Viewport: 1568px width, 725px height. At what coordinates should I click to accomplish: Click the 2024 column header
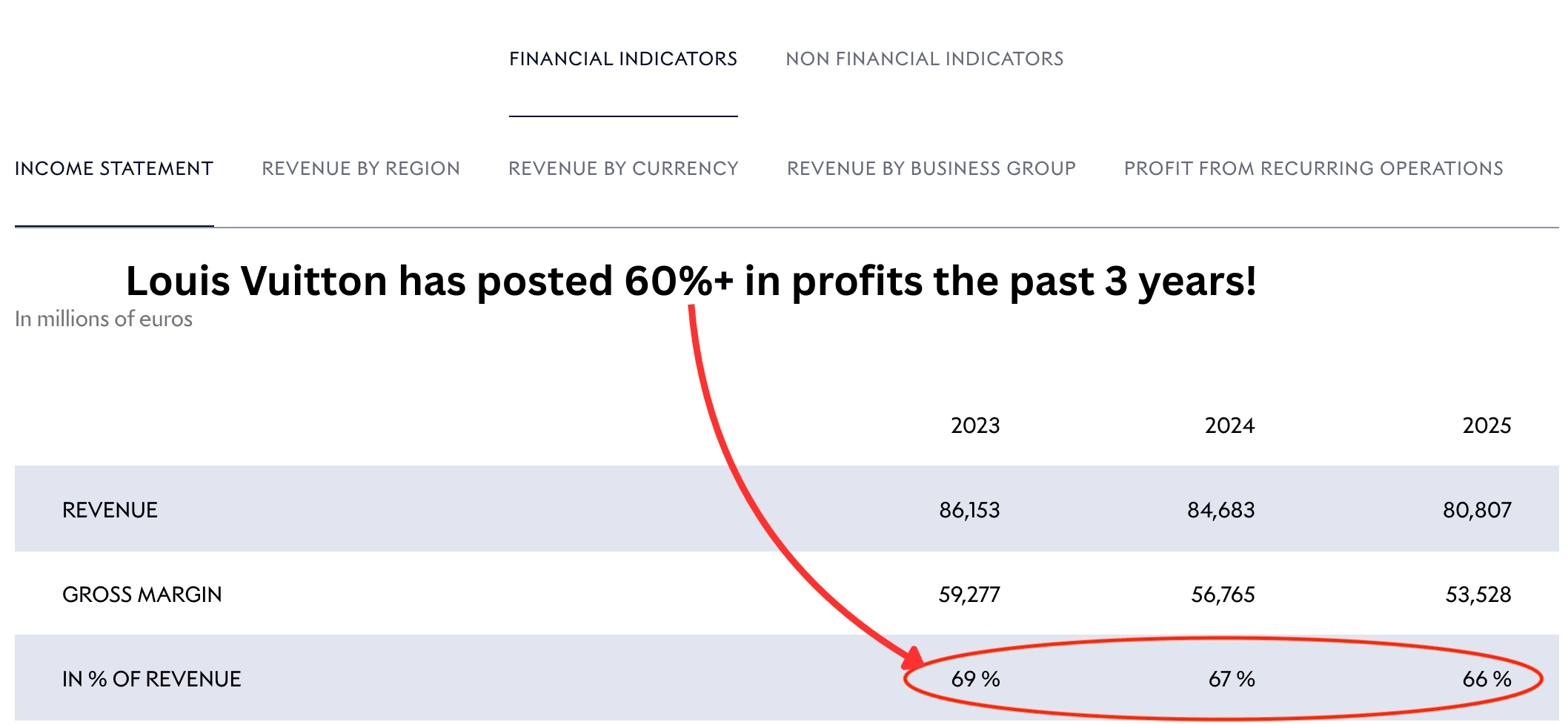click(x=1229, y=426)
